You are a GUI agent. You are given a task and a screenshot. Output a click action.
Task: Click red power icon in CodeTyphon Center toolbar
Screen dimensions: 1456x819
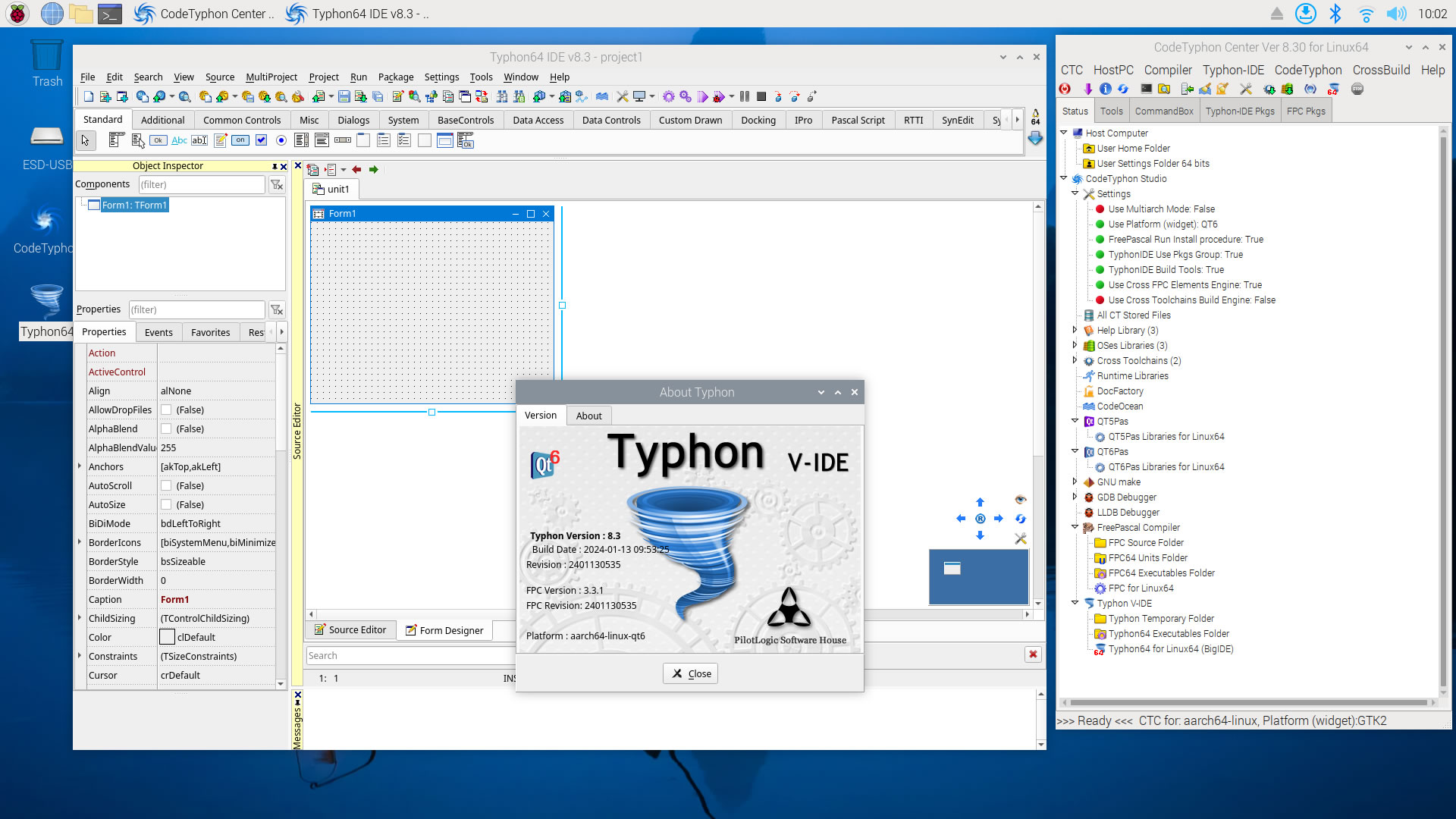tap(1065, 89)
